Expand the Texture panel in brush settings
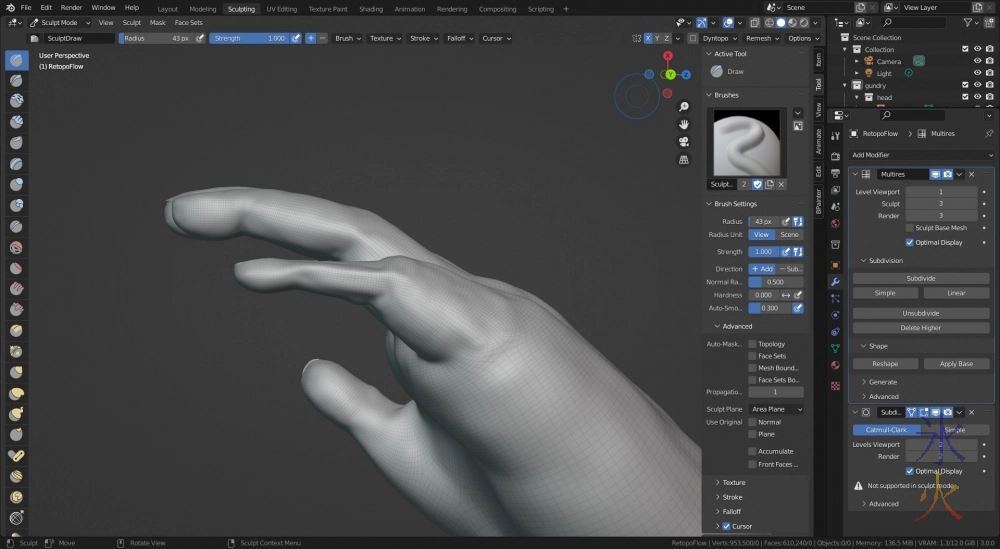The image size is (1000, 549). pos(734,482)
